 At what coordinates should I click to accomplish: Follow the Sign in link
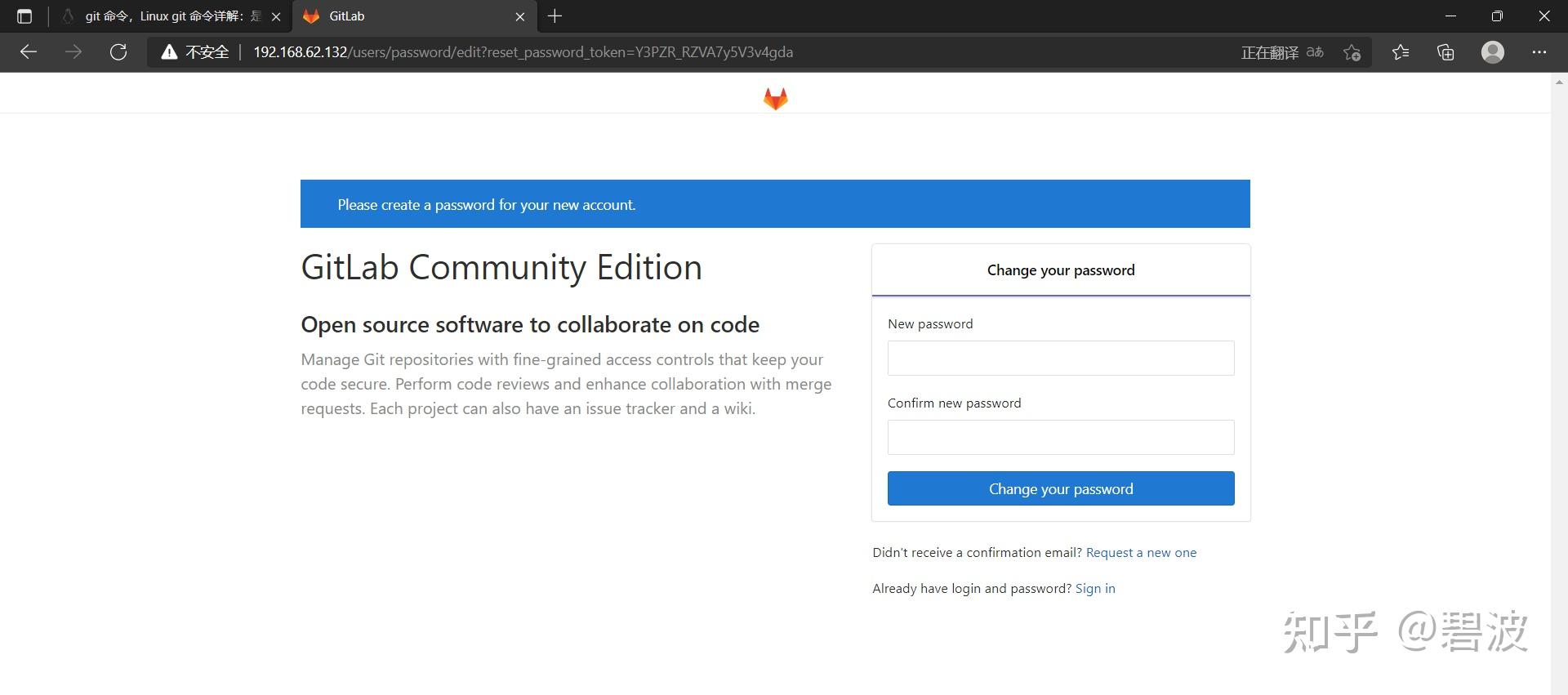point(1095,589)
